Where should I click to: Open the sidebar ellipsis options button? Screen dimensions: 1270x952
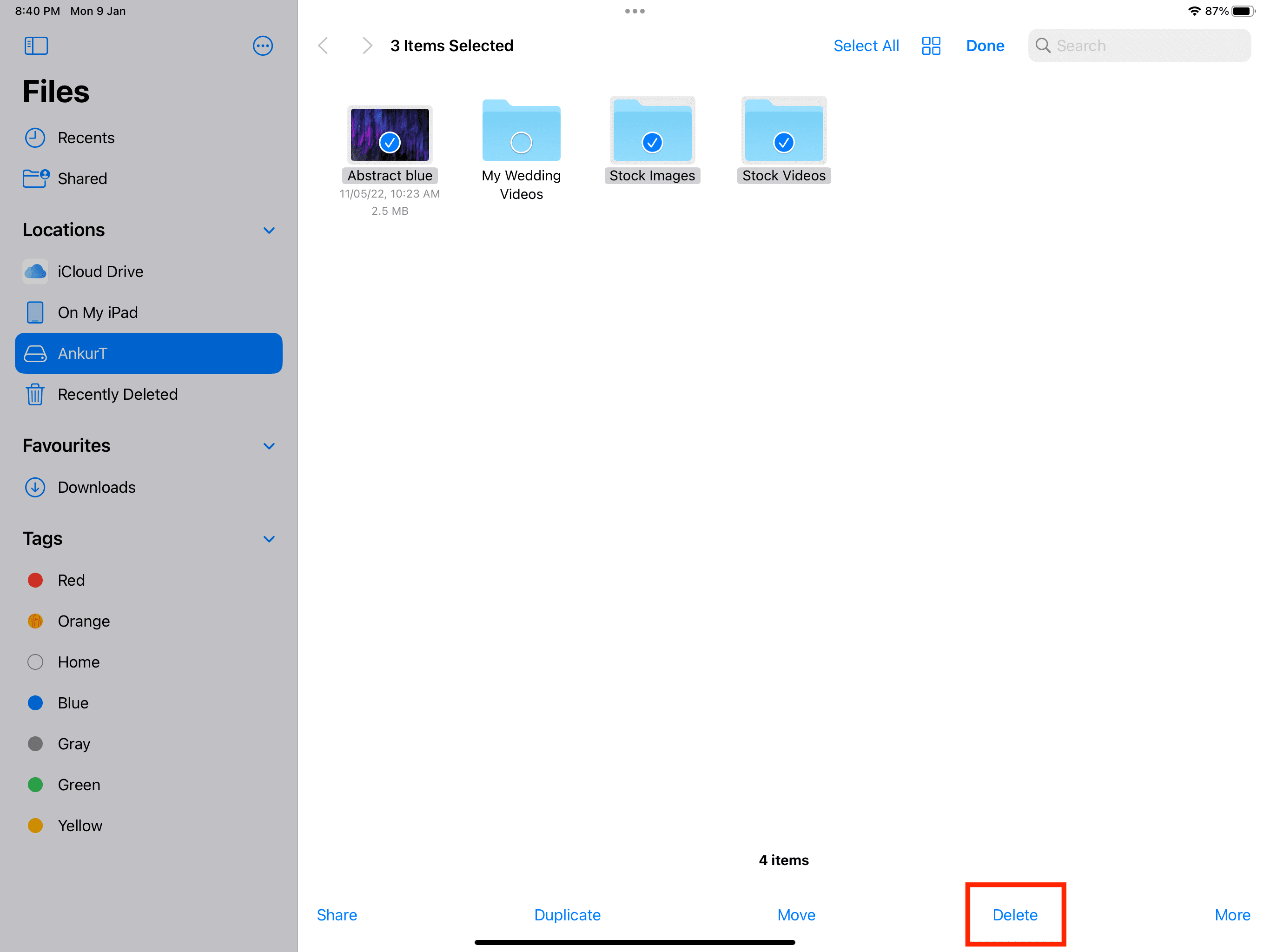262,46
